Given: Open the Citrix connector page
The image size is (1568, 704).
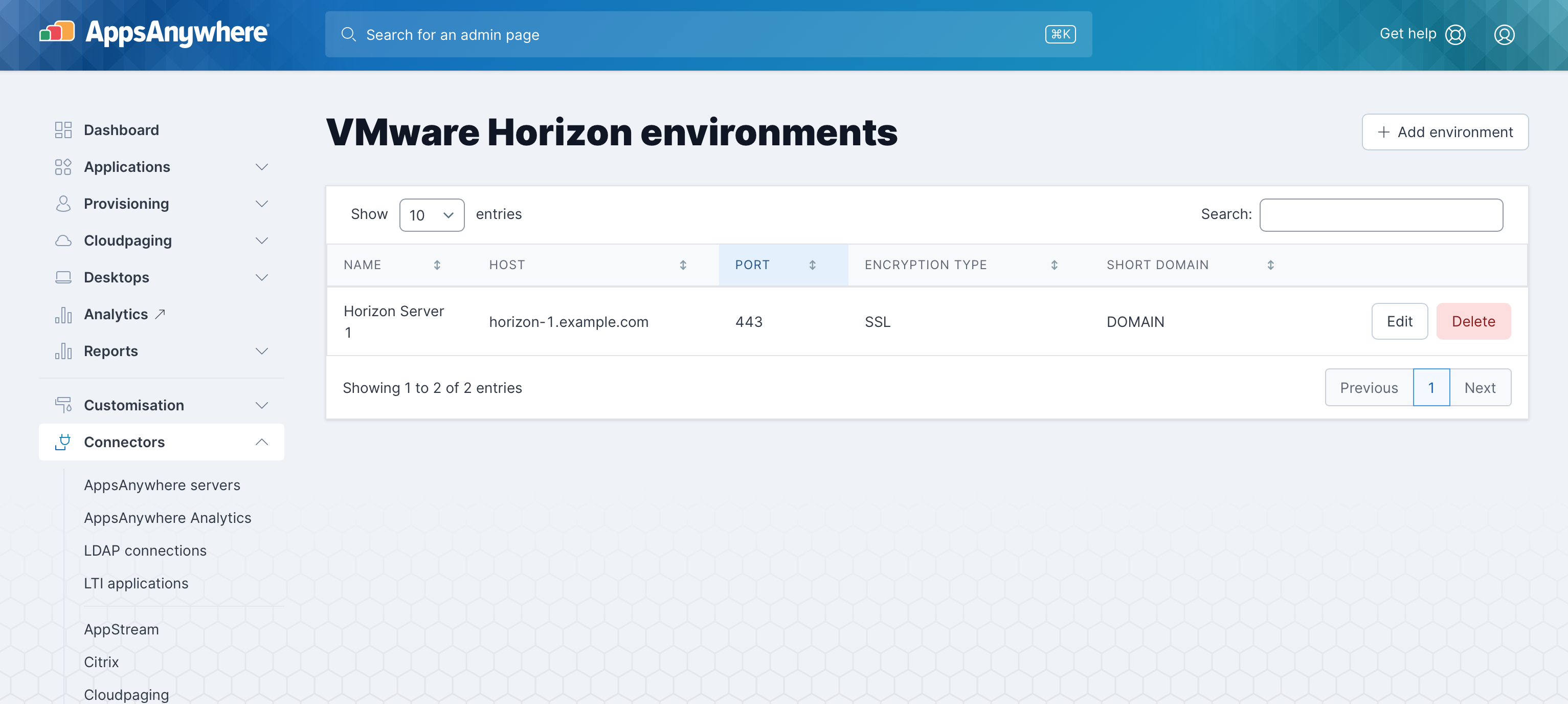Looking at the screenshot, I should tap(101, 662).
